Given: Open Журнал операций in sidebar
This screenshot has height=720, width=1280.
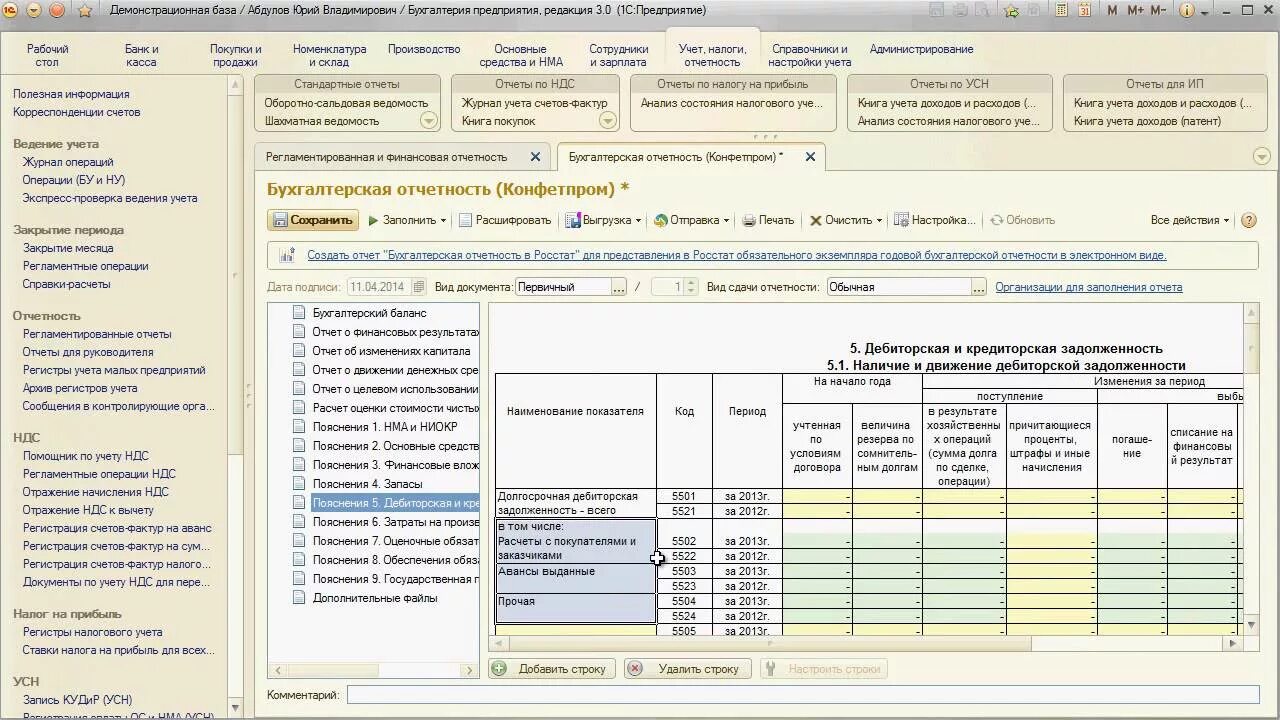Looking at the screenshot, I should pyautogui.click(x=68, y=162).
